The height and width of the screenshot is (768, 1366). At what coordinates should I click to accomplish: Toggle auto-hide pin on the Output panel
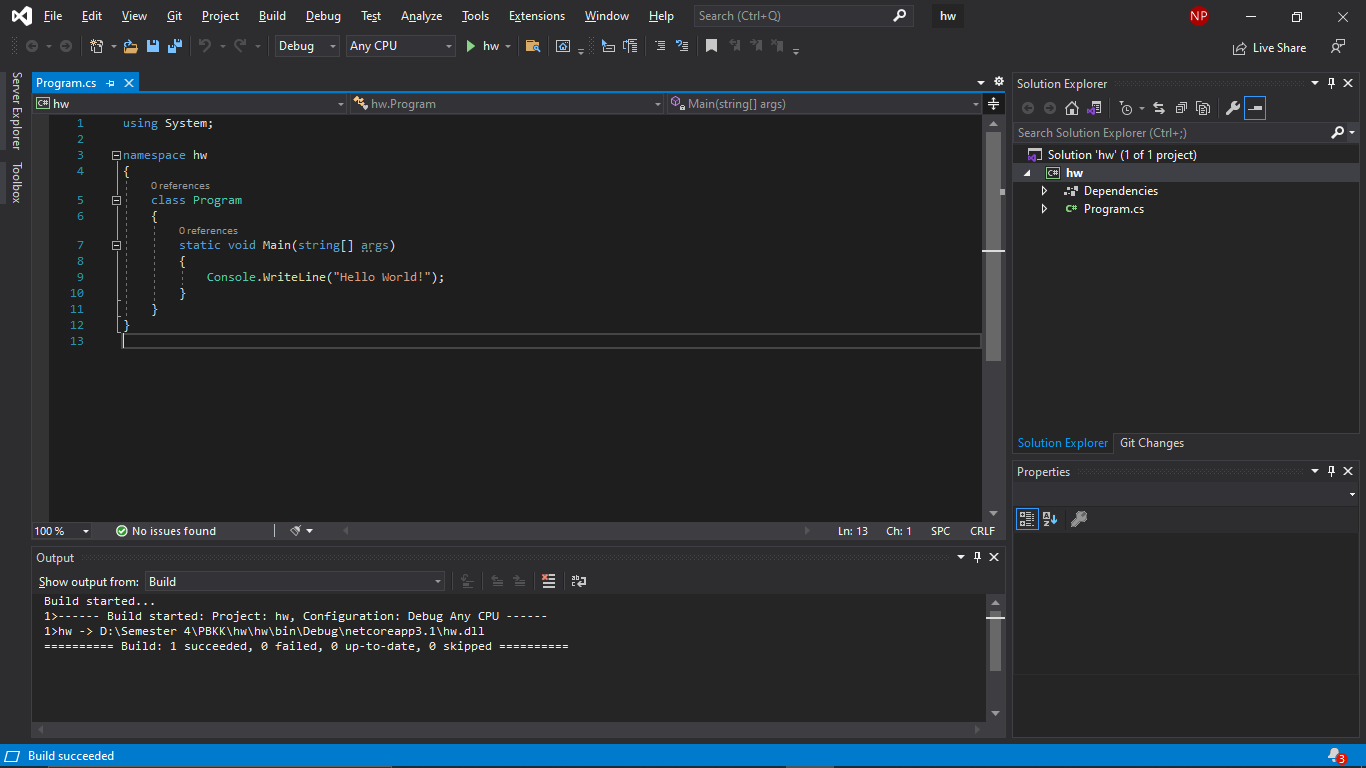pos(977,557)
